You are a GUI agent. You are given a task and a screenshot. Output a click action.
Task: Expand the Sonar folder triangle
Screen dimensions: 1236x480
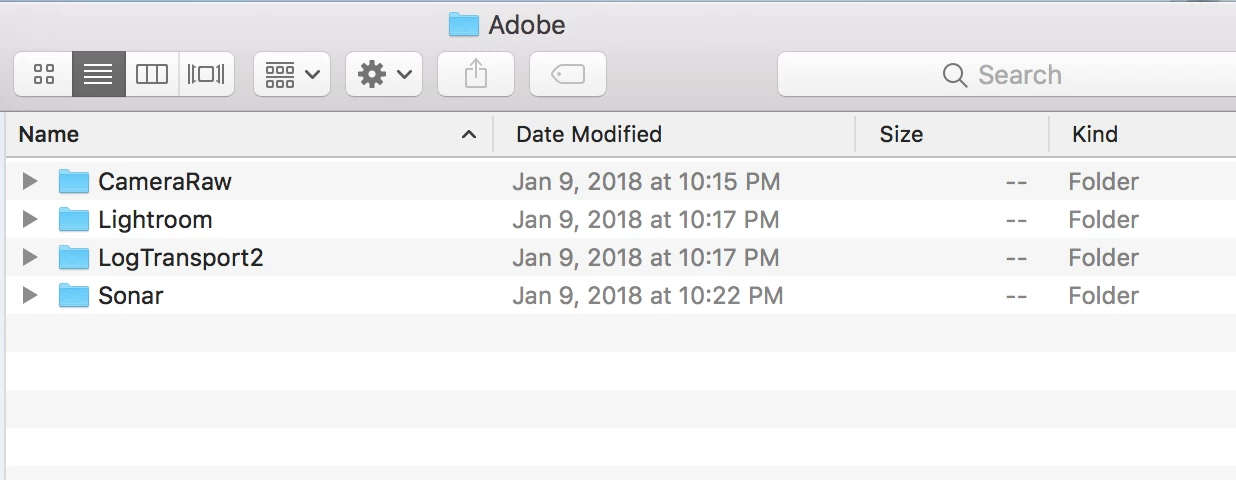pyautogui.click(x=30, y=295)
